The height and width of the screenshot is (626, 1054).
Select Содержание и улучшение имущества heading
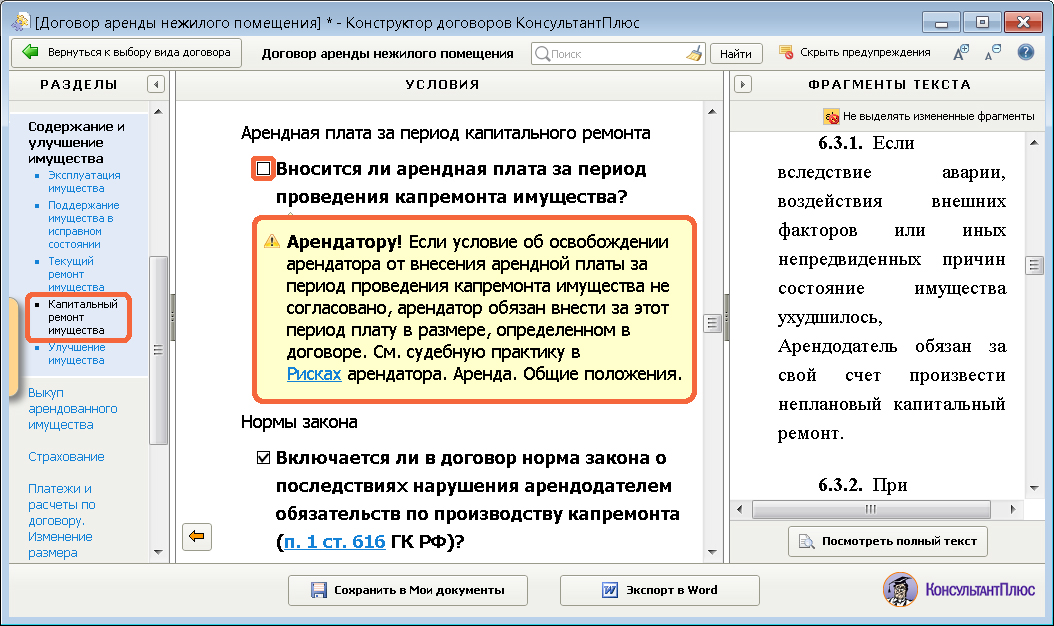pyautogui.click(x=76, y=143)
